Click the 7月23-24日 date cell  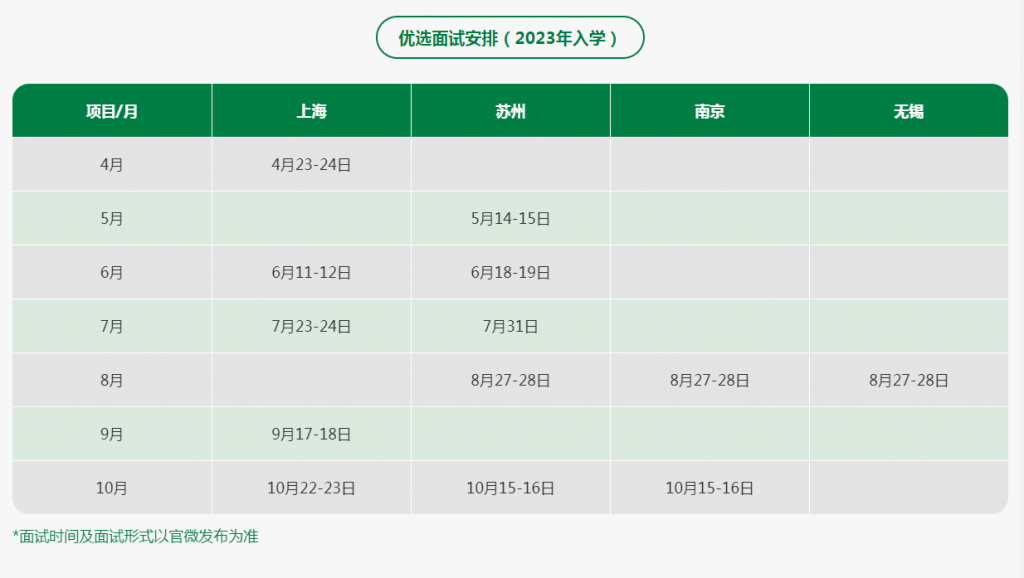(x=311, y=327)
